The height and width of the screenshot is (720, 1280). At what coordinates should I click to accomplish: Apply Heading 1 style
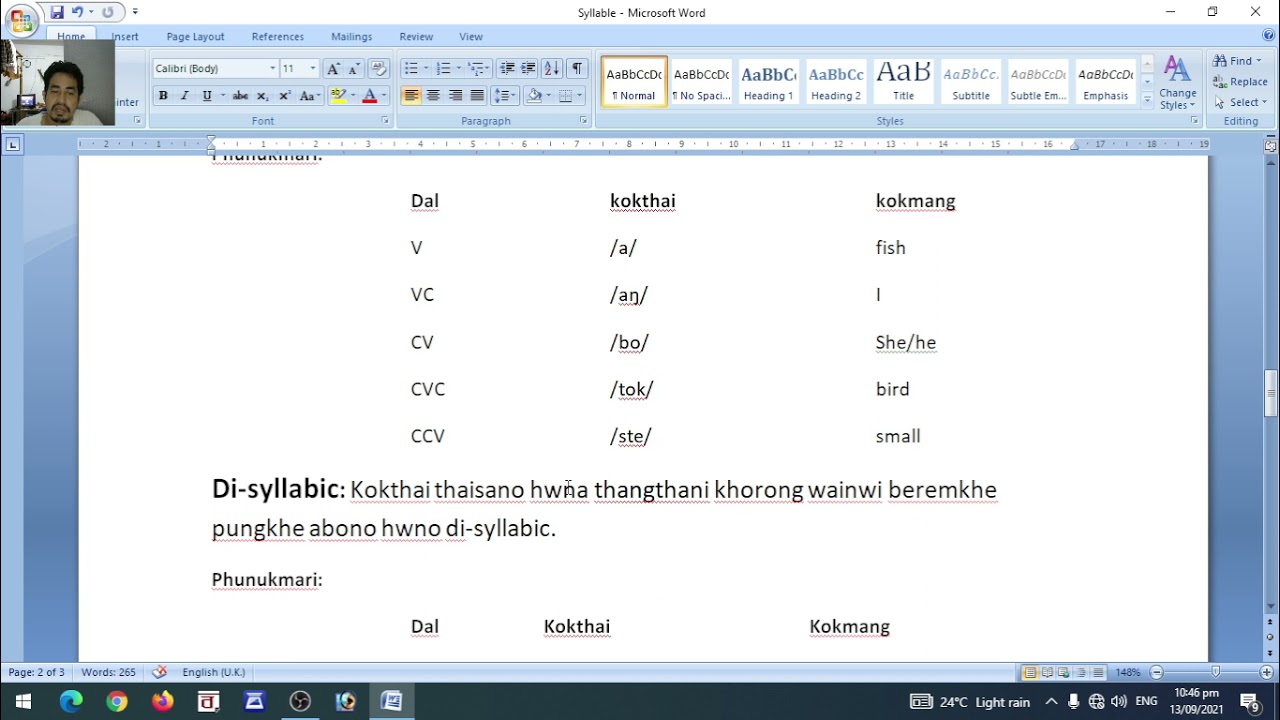pos(768,82)
